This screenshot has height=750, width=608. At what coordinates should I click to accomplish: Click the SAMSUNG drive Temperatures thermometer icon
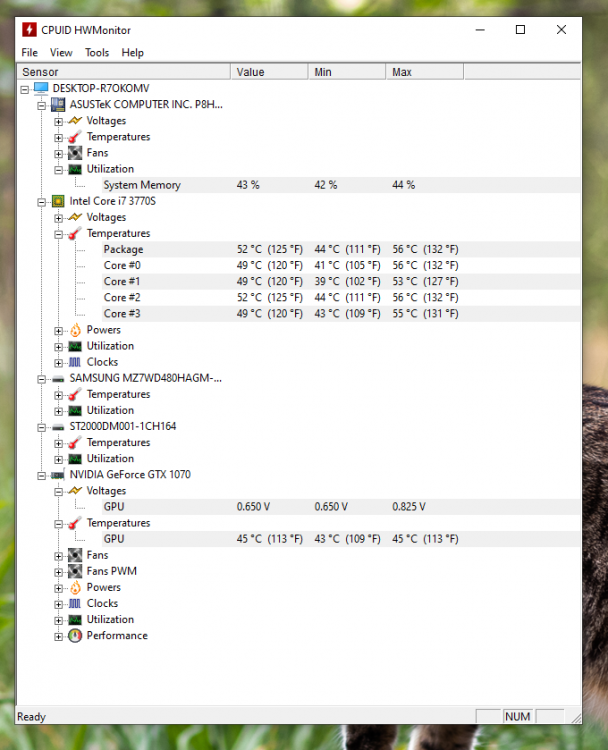tap(75, 395)
